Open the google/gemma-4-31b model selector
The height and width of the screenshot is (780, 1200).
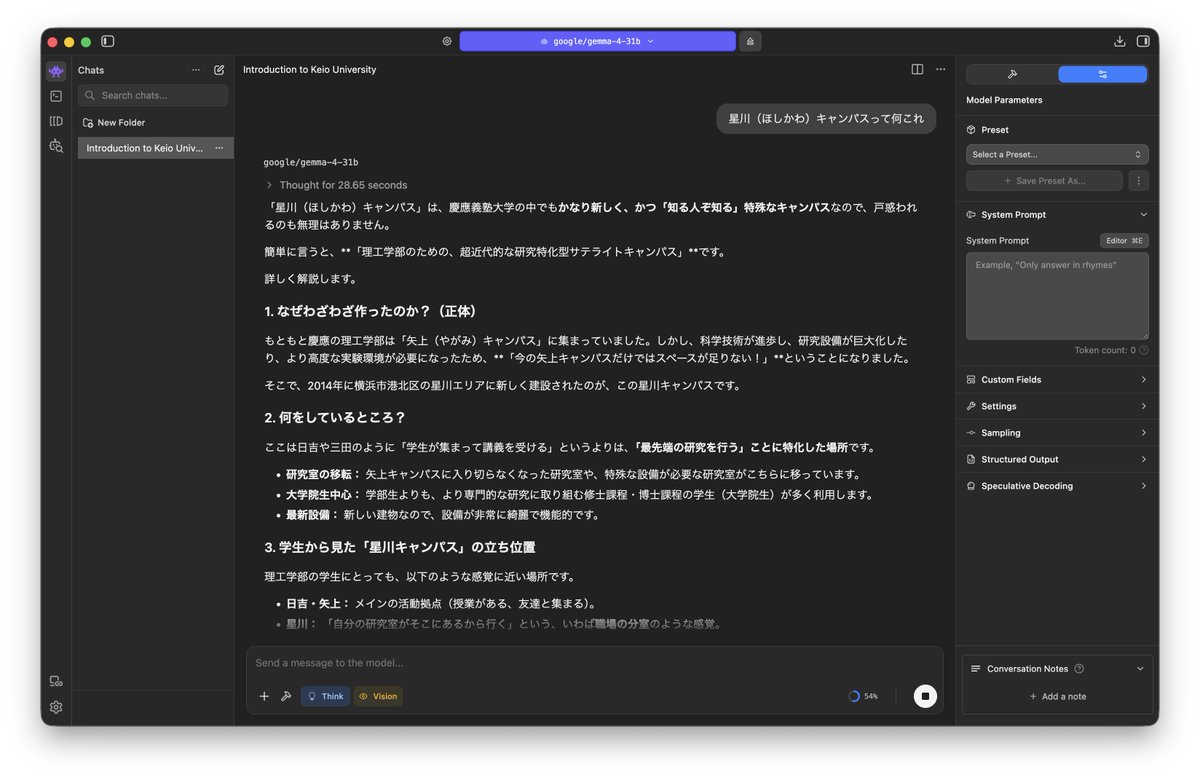click(x=597, y=41)
